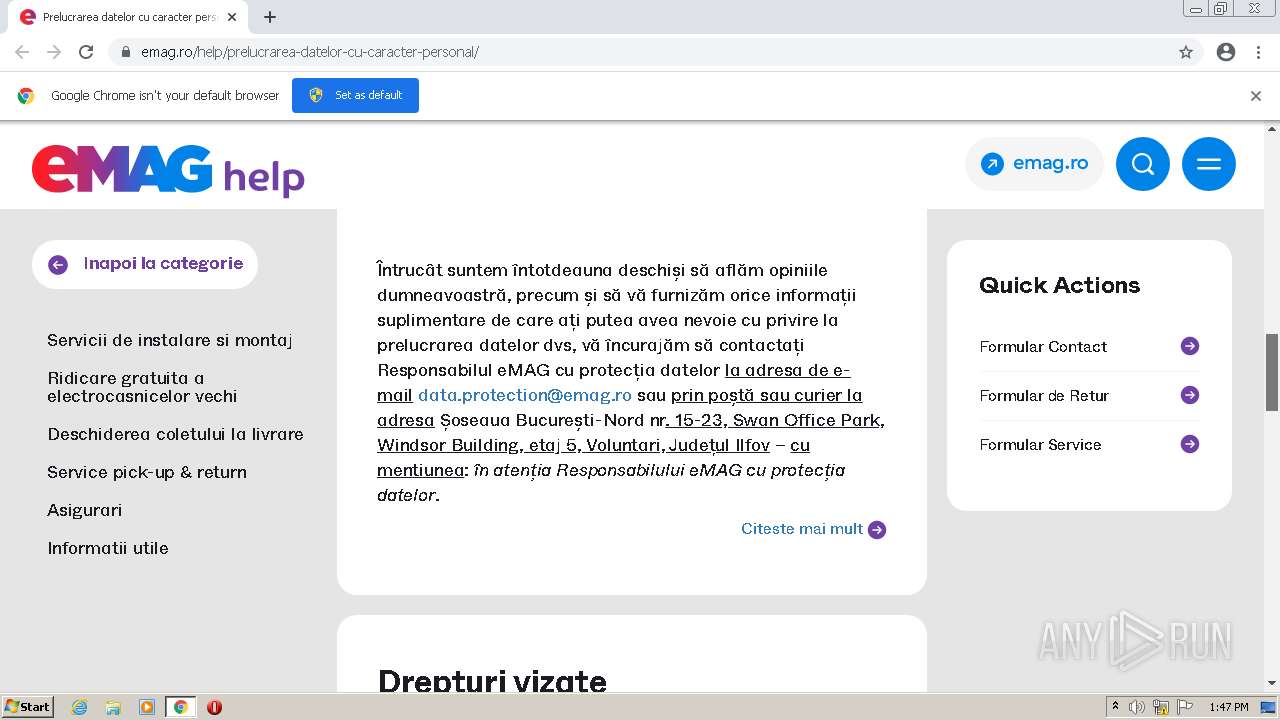The width and height of the screenshot is (1280, 720).
Task: Open Chrome three-dot menu
Action: point(1258,52)
